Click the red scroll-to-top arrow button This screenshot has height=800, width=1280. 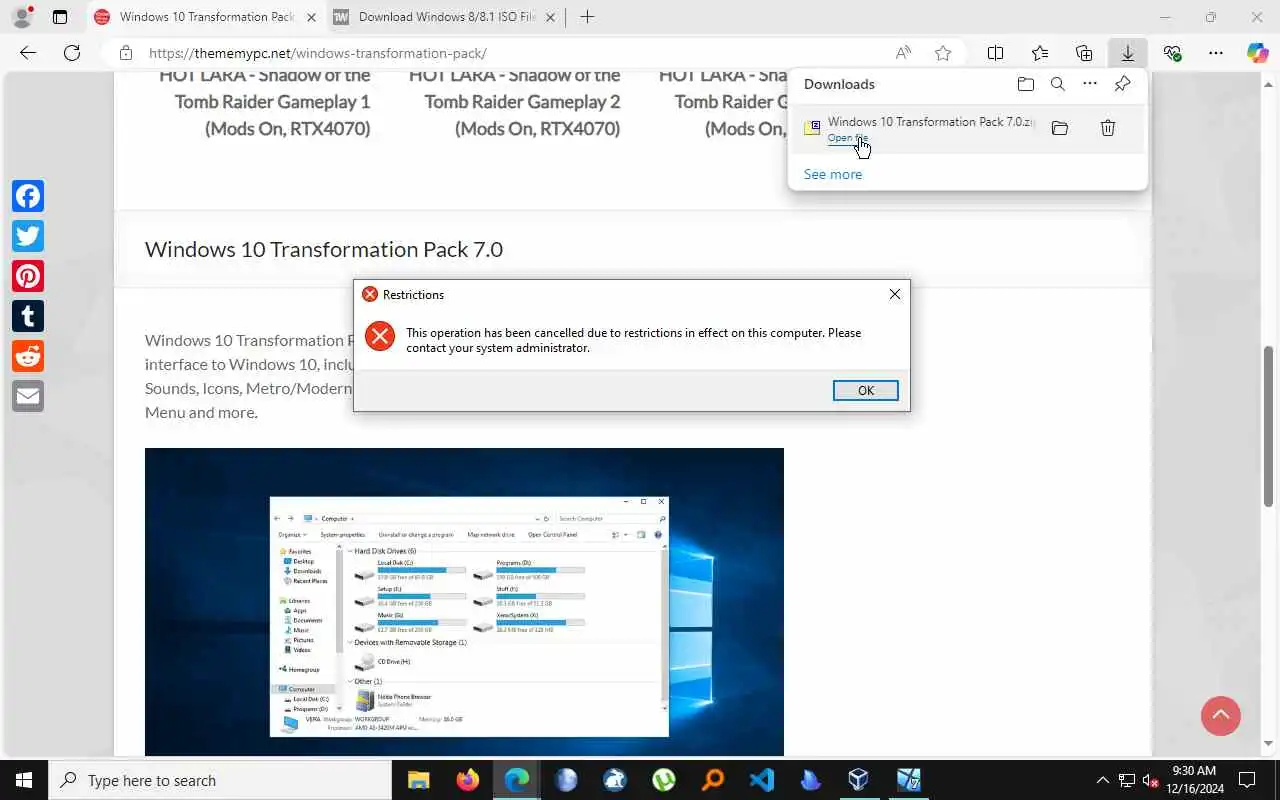click(1220, 715)
